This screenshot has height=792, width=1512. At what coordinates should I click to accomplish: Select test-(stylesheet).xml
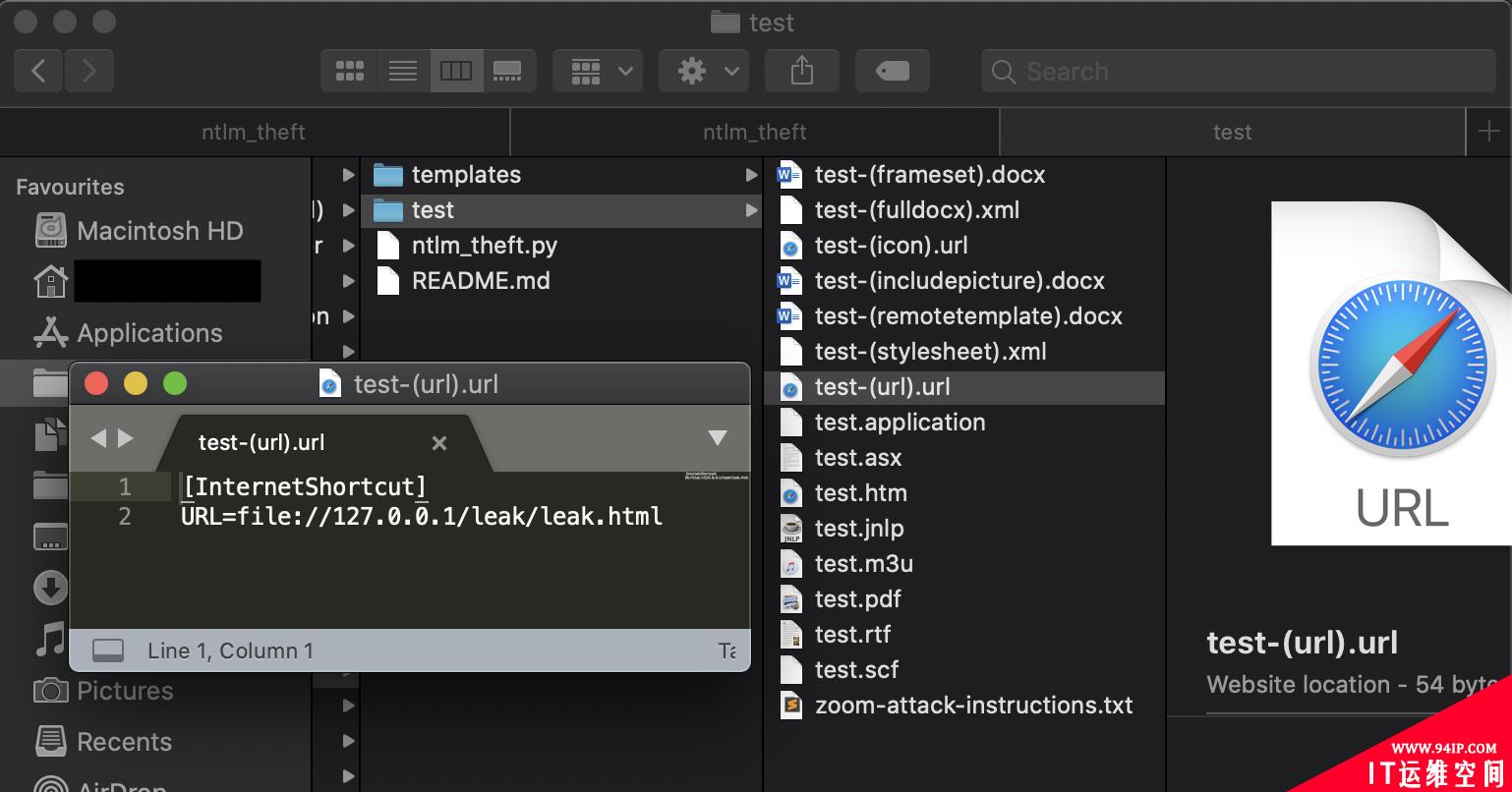pyautogui.click(x=963, y=352)
